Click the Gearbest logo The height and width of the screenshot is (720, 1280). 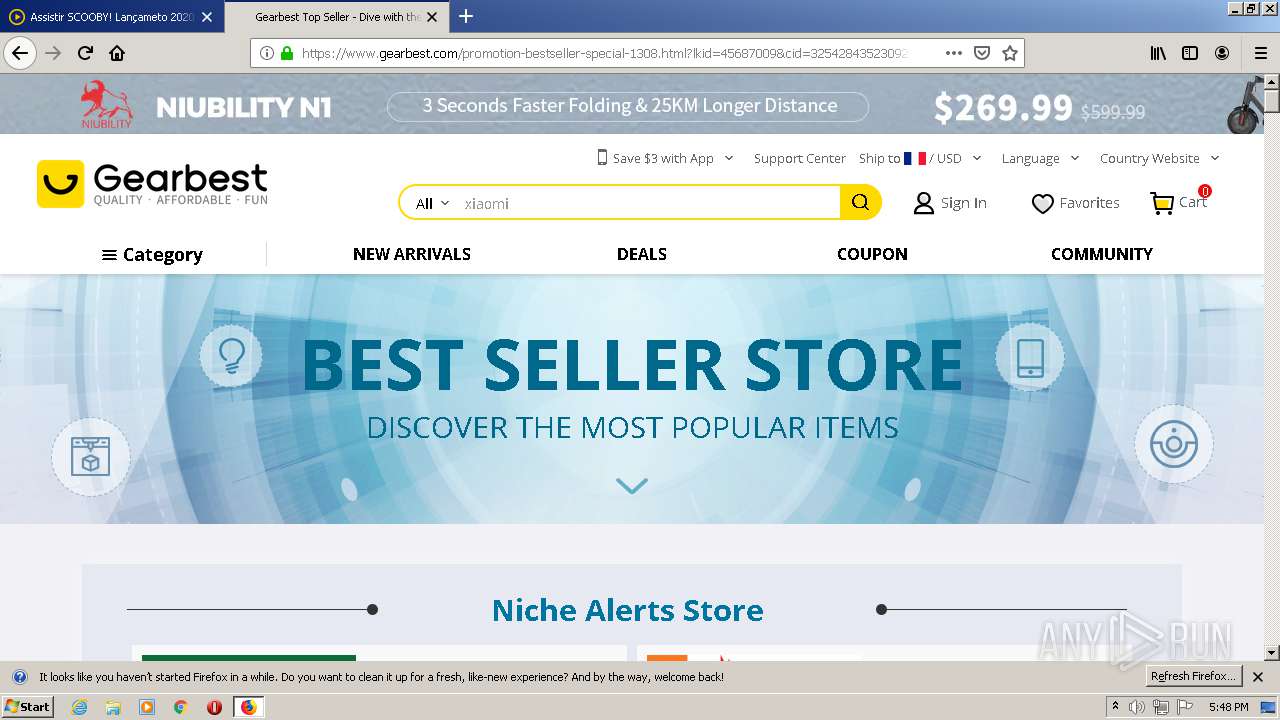point(152,184)
